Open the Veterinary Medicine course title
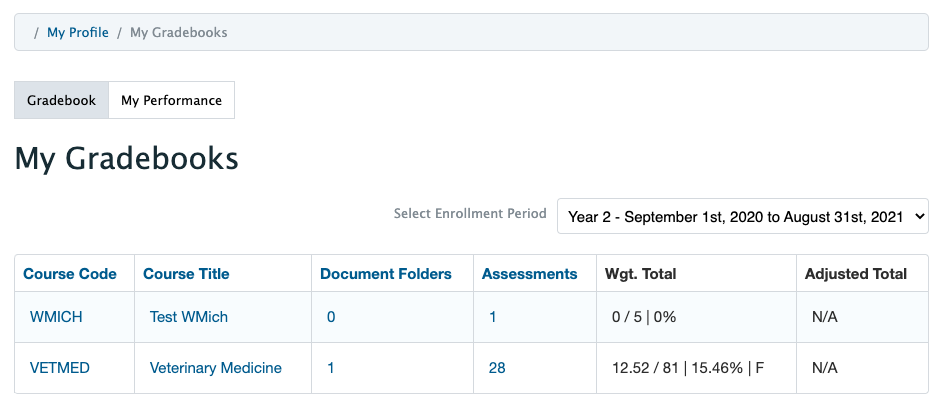Screen dimensions: 945x419 (x=215, y=368)
